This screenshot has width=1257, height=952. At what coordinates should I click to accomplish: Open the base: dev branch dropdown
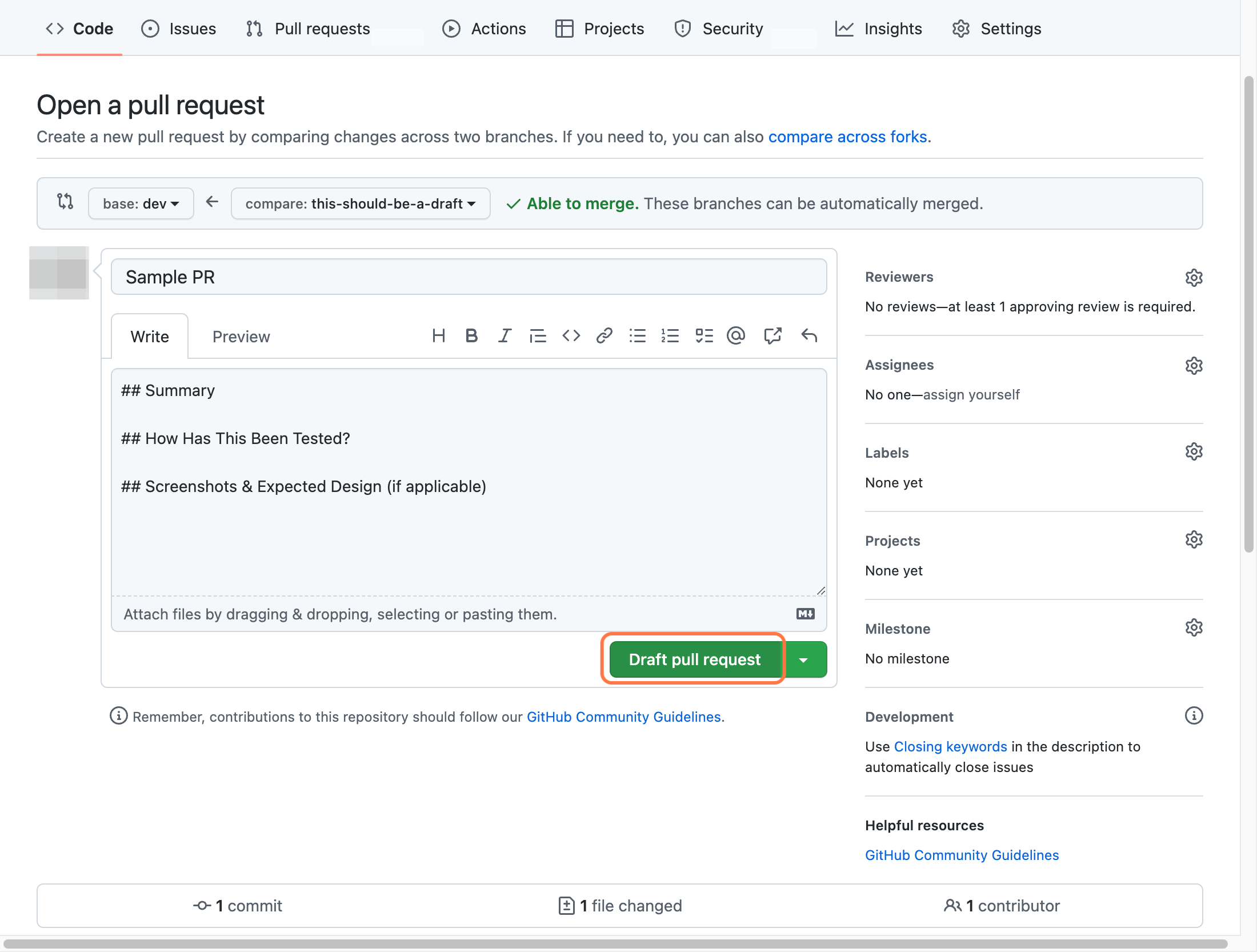(141, 203)
